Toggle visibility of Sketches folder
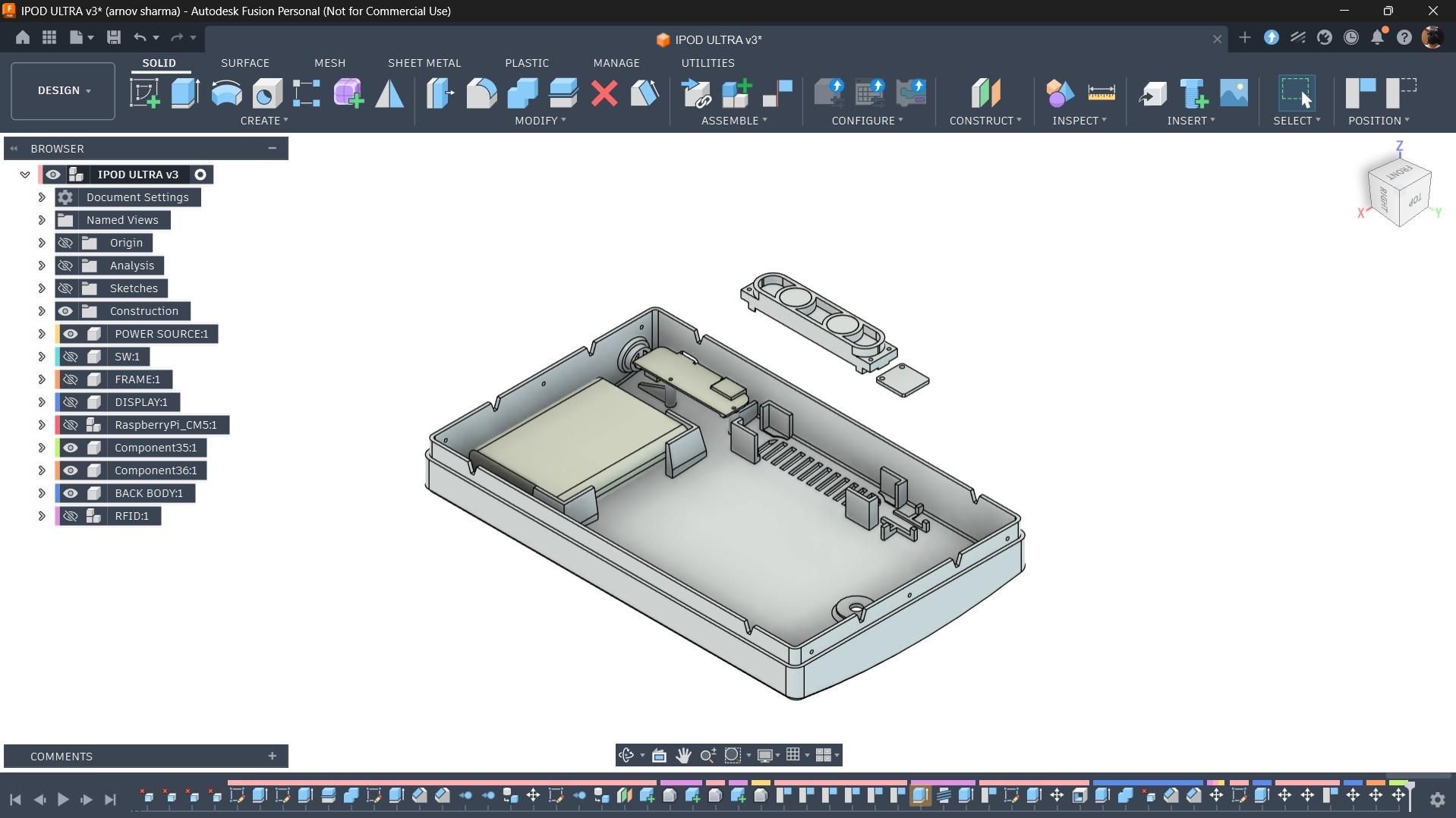Image resolution: width=1456 pixels, height=818 pixels. [x=65, y=288]
